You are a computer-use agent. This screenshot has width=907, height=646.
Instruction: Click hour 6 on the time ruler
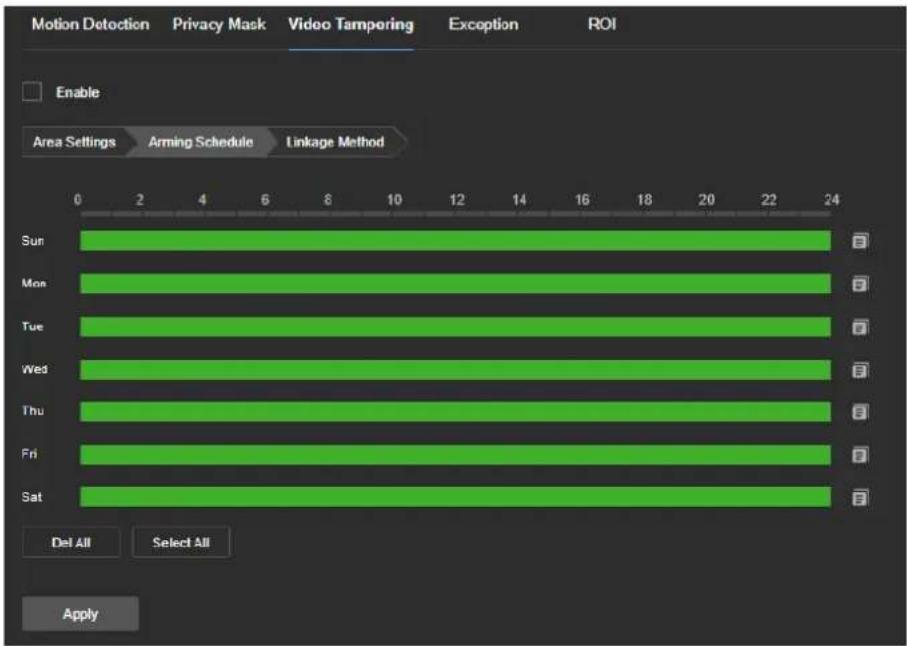[x=265, y=200]
